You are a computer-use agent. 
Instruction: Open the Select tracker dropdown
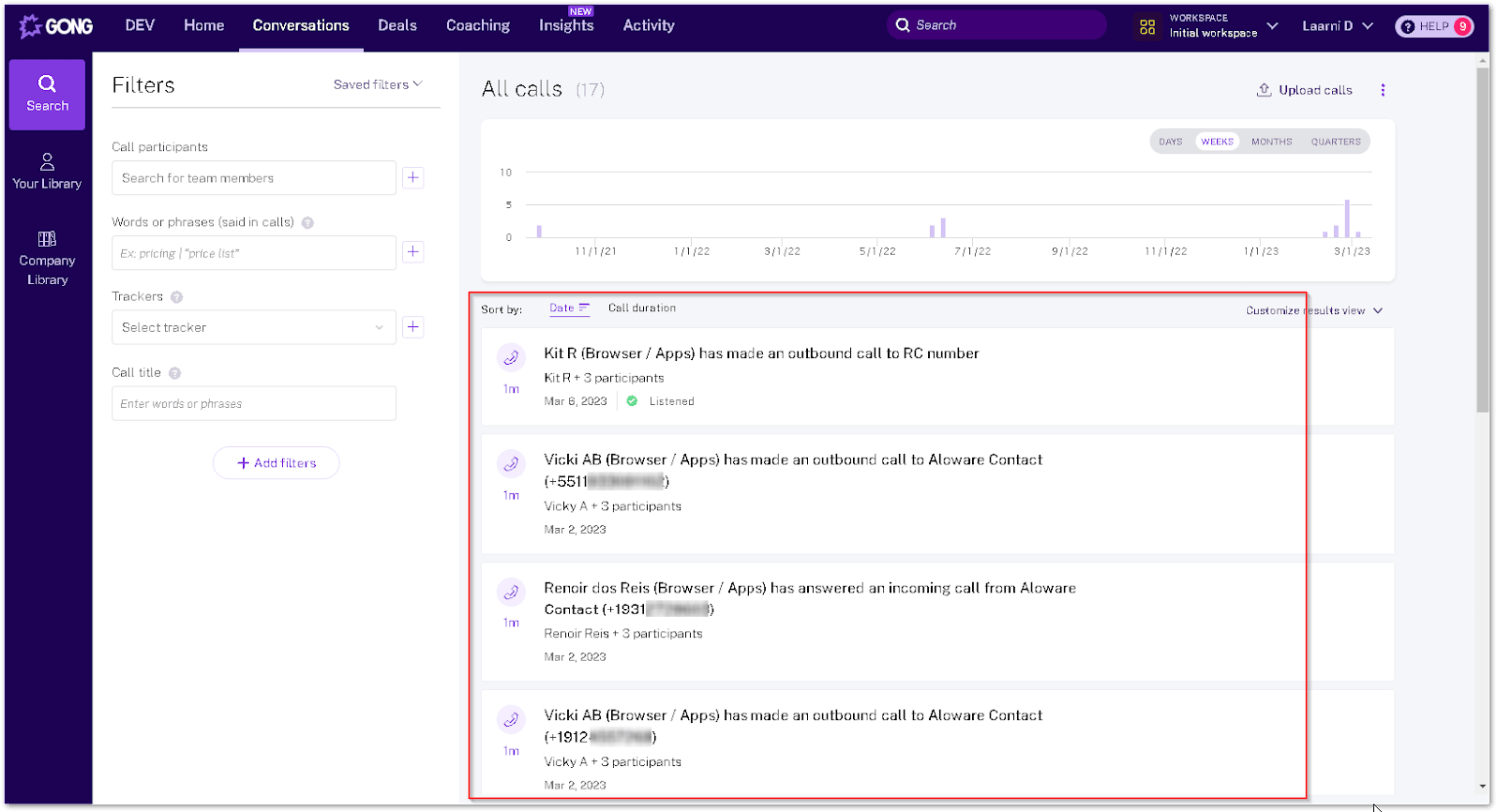point(253,327)
